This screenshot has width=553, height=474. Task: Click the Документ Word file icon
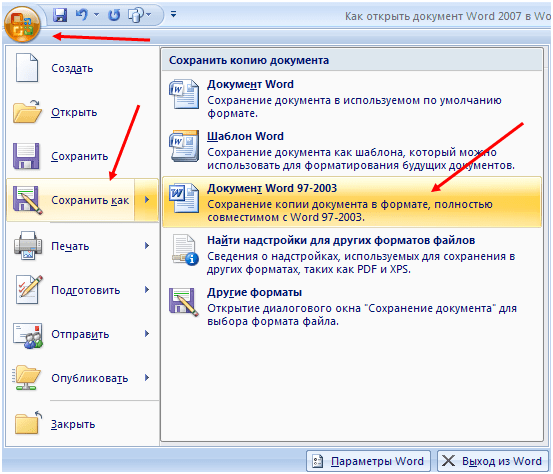click(x=183, y=94)
